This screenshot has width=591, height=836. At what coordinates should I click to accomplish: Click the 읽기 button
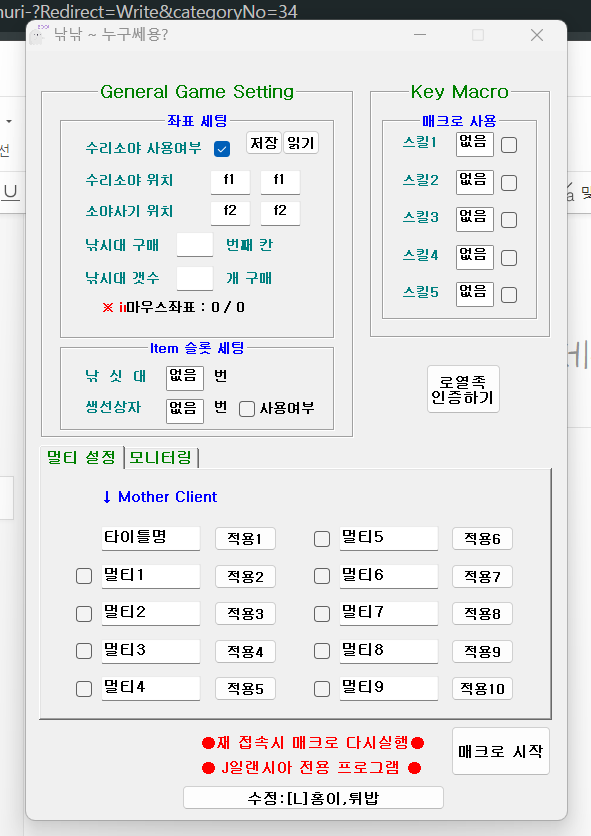301,143
